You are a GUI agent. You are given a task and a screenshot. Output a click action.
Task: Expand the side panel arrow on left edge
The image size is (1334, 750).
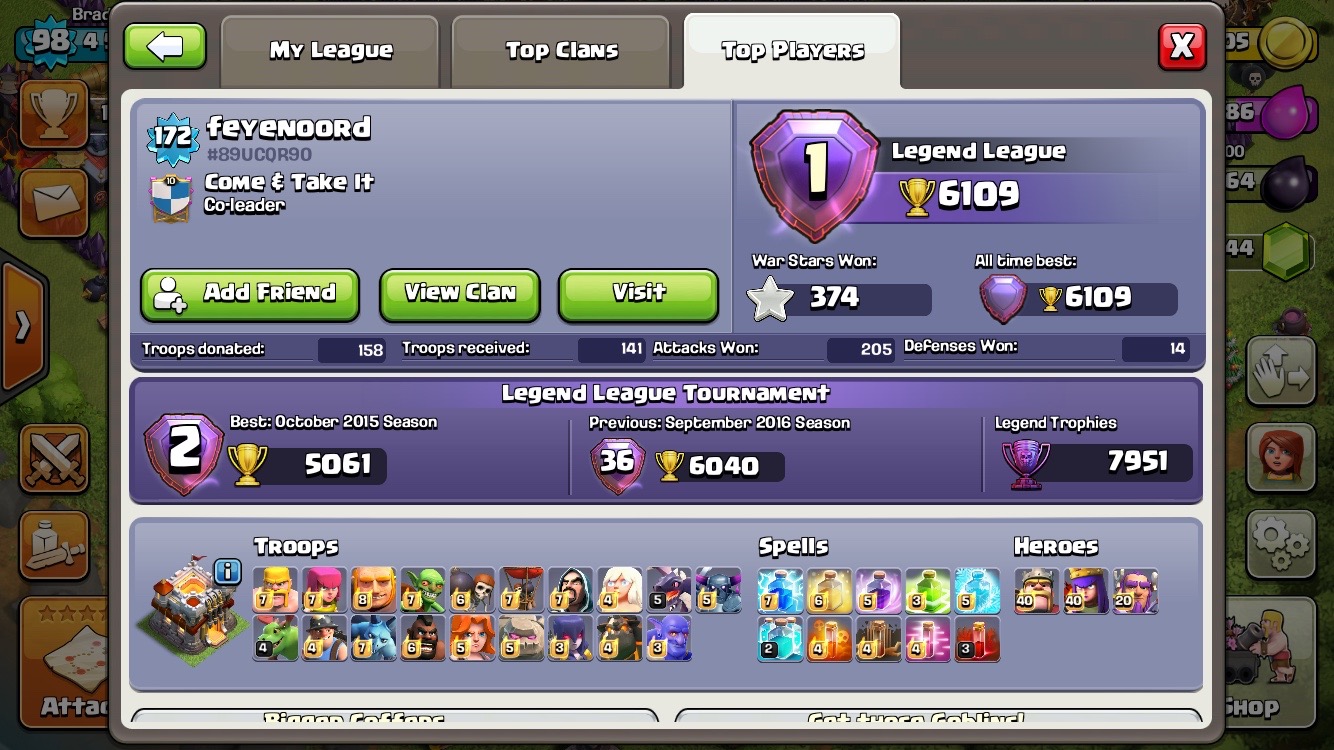(22, 327)
